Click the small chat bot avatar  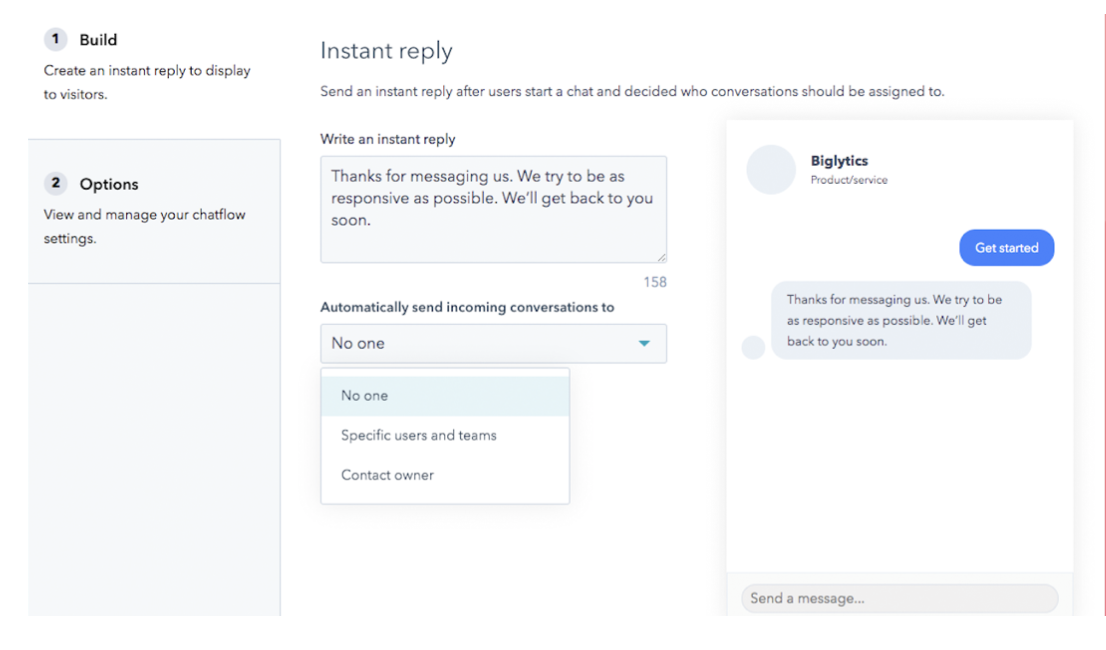(753, 347)
